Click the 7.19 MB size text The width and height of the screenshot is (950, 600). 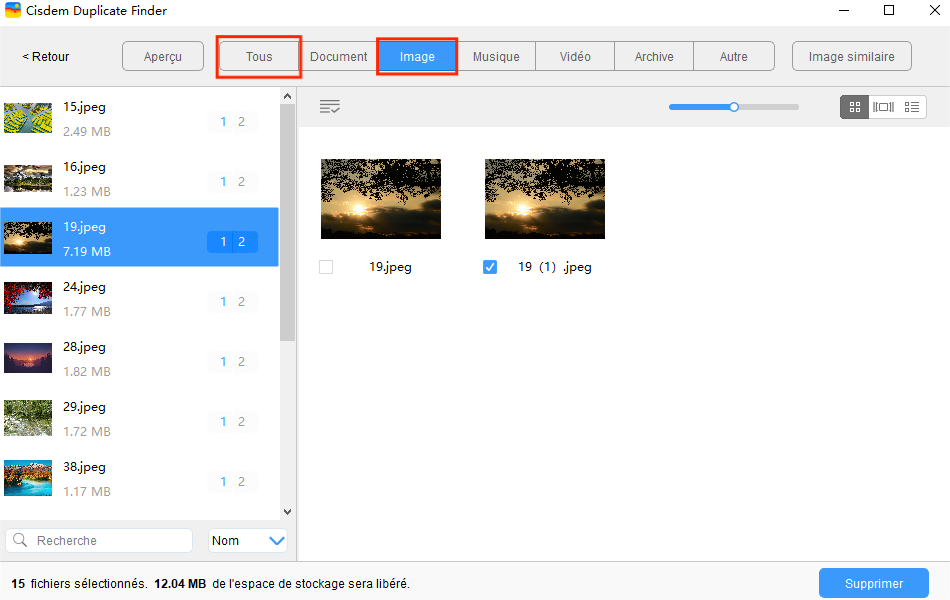tap(87, 252)
